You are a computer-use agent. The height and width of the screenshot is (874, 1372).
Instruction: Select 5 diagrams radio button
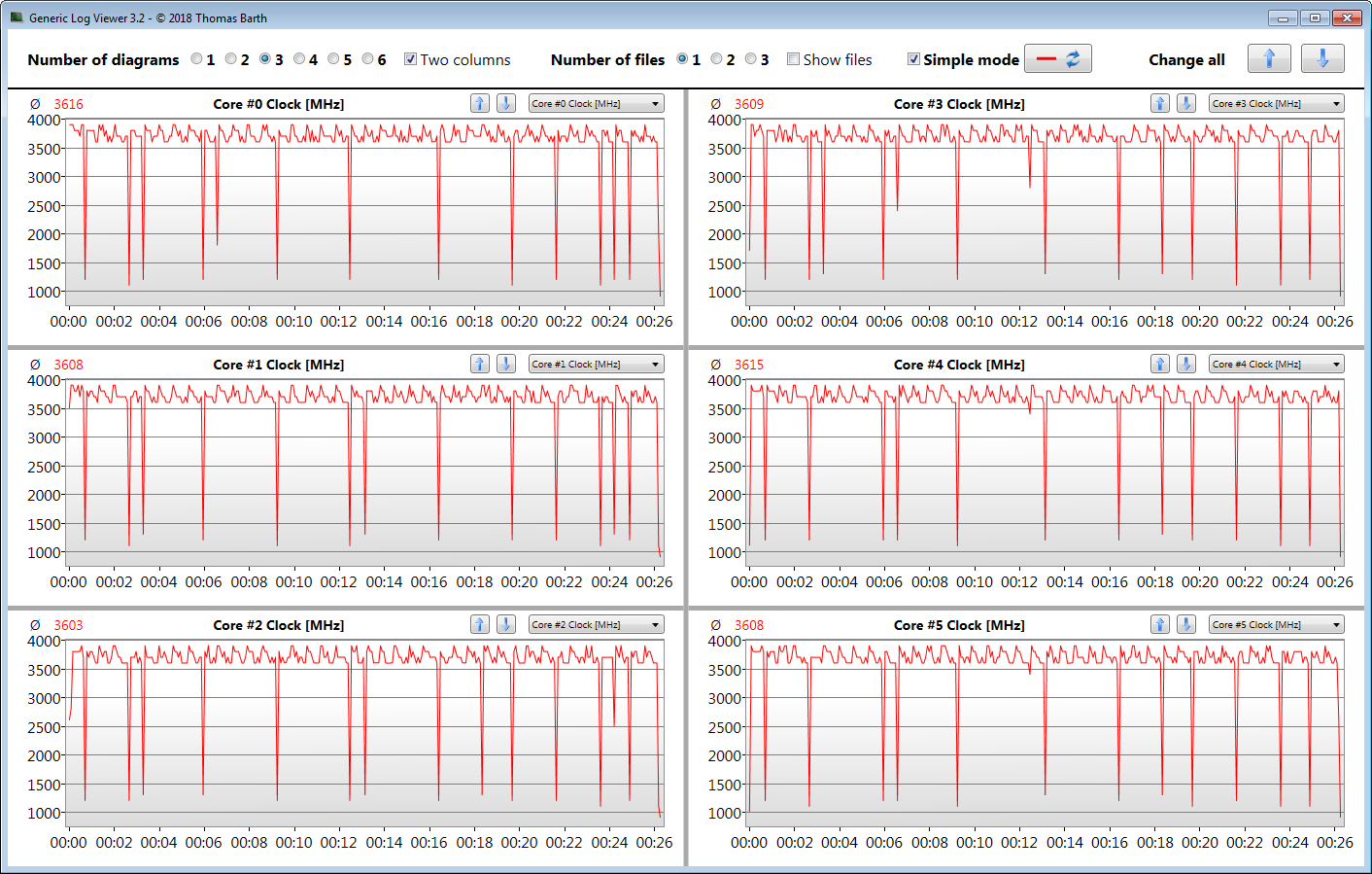tap(333, 59)
